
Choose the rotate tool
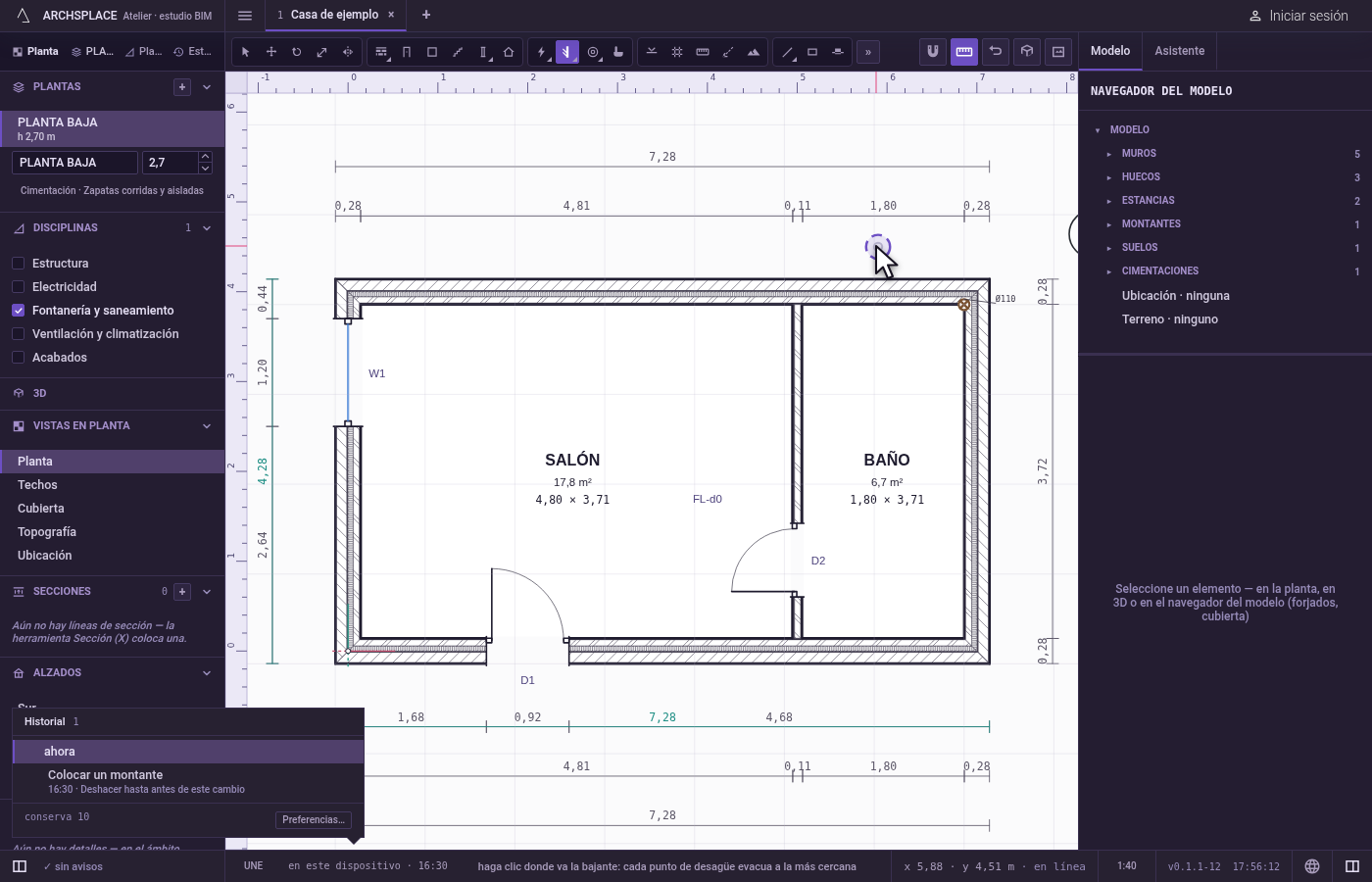(x=297, y=52)
